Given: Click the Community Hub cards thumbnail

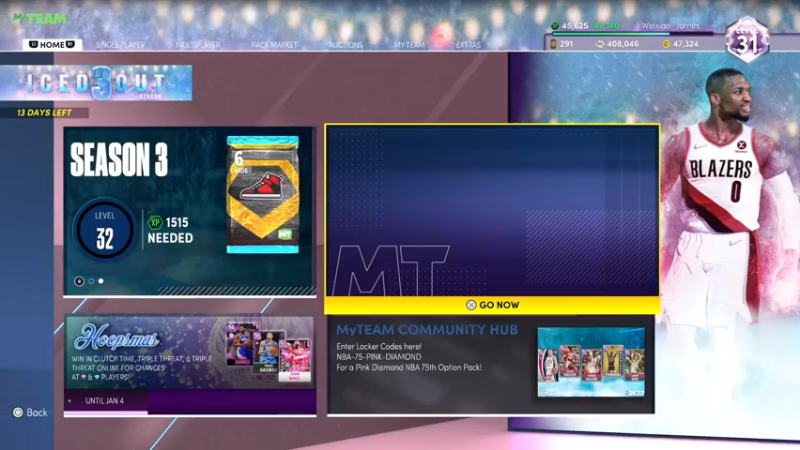Looking at the screenshot, I should coord(591,362).
